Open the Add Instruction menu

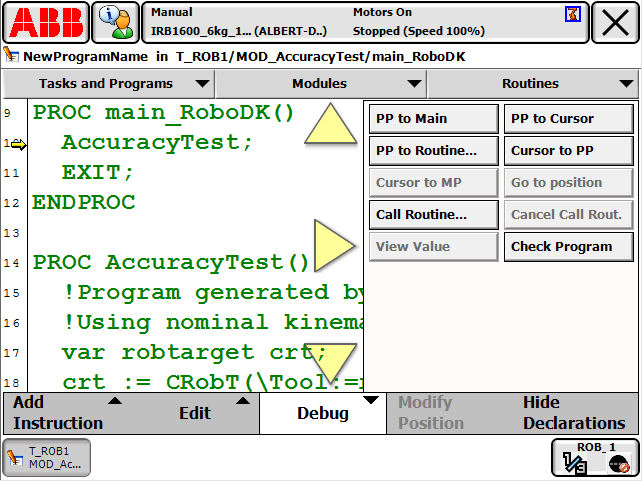click(x=68, y=413)
